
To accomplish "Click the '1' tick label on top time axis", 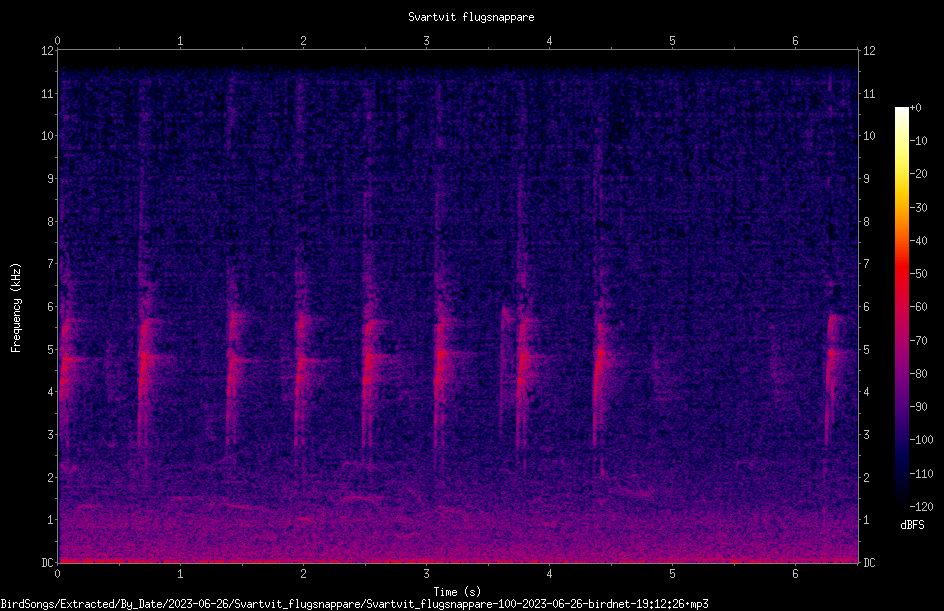I will click(180, 41).
